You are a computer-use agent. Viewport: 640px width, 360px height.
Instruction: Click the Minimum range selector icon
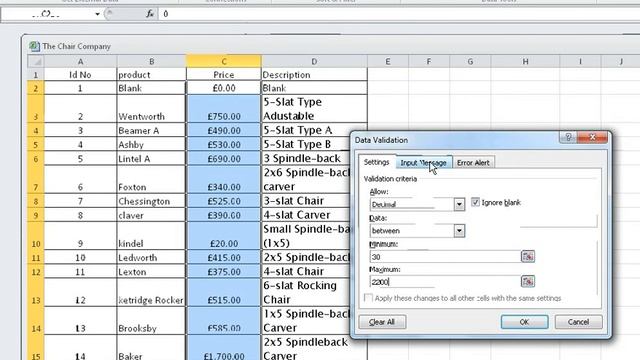click(x=528, y=256)
